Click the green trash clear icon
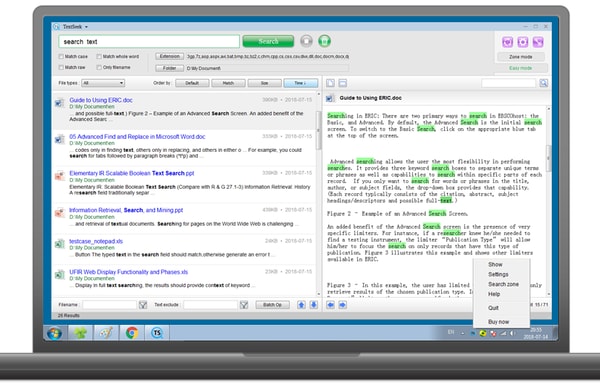This screenshot has width=600, height=384. pyautogui.click(x=324, y=41)
